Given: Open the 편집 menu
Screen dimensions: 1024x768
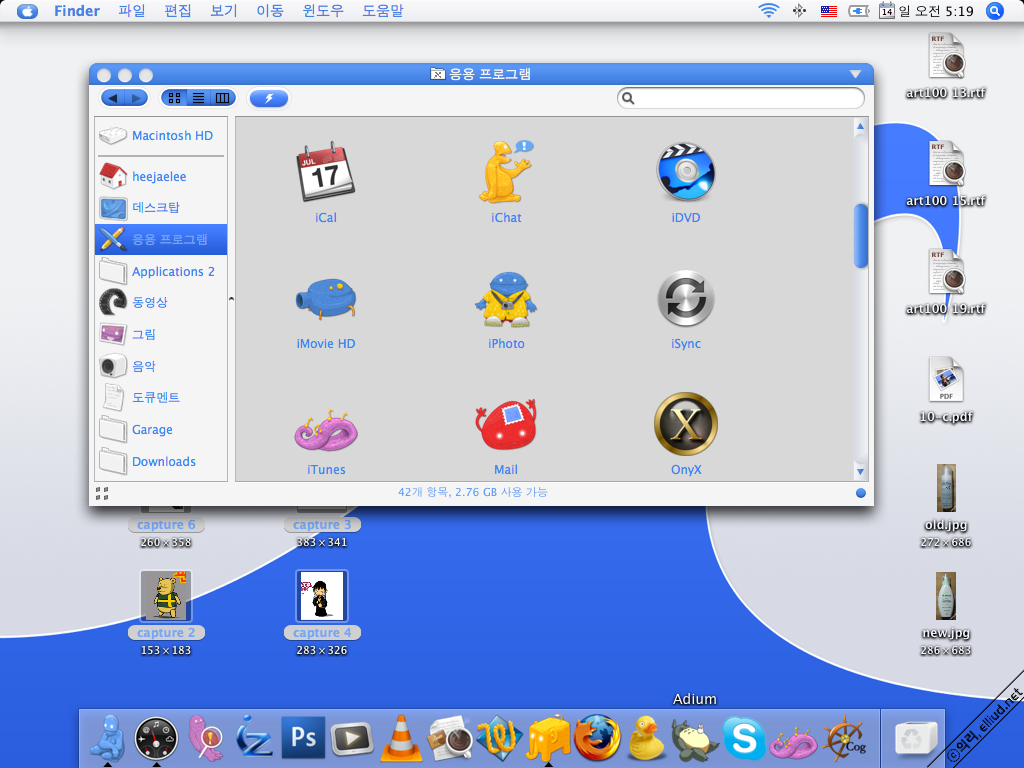Looking at the screenshot, I should coord(178,11).
